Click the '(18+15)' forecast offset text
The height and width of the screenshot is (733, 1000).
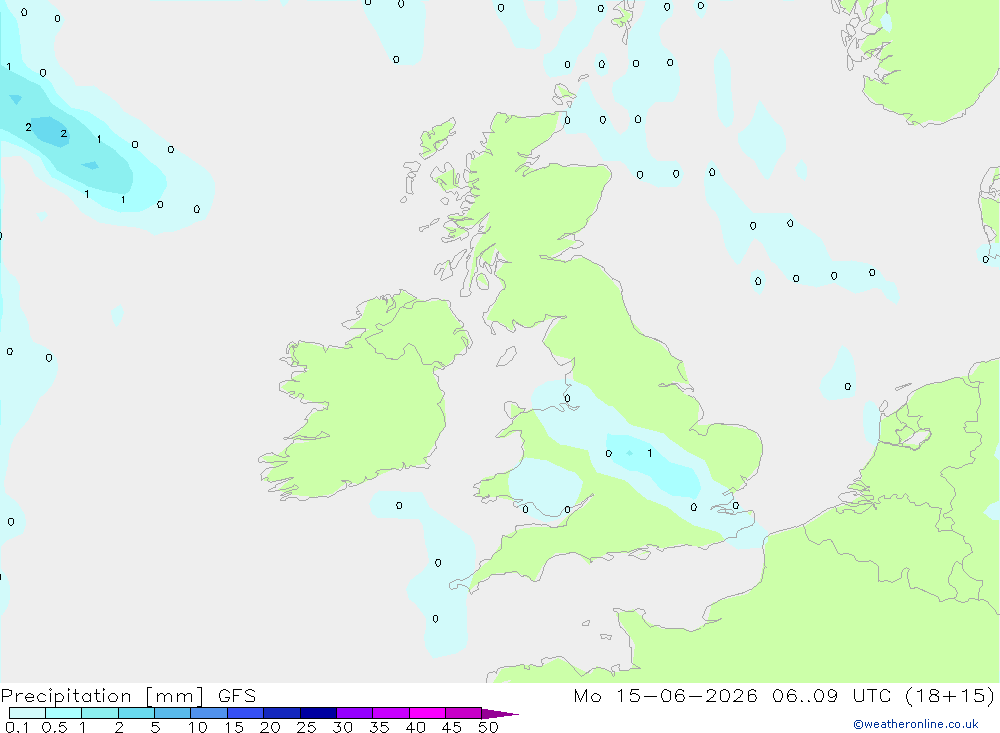tap(950, 696)
